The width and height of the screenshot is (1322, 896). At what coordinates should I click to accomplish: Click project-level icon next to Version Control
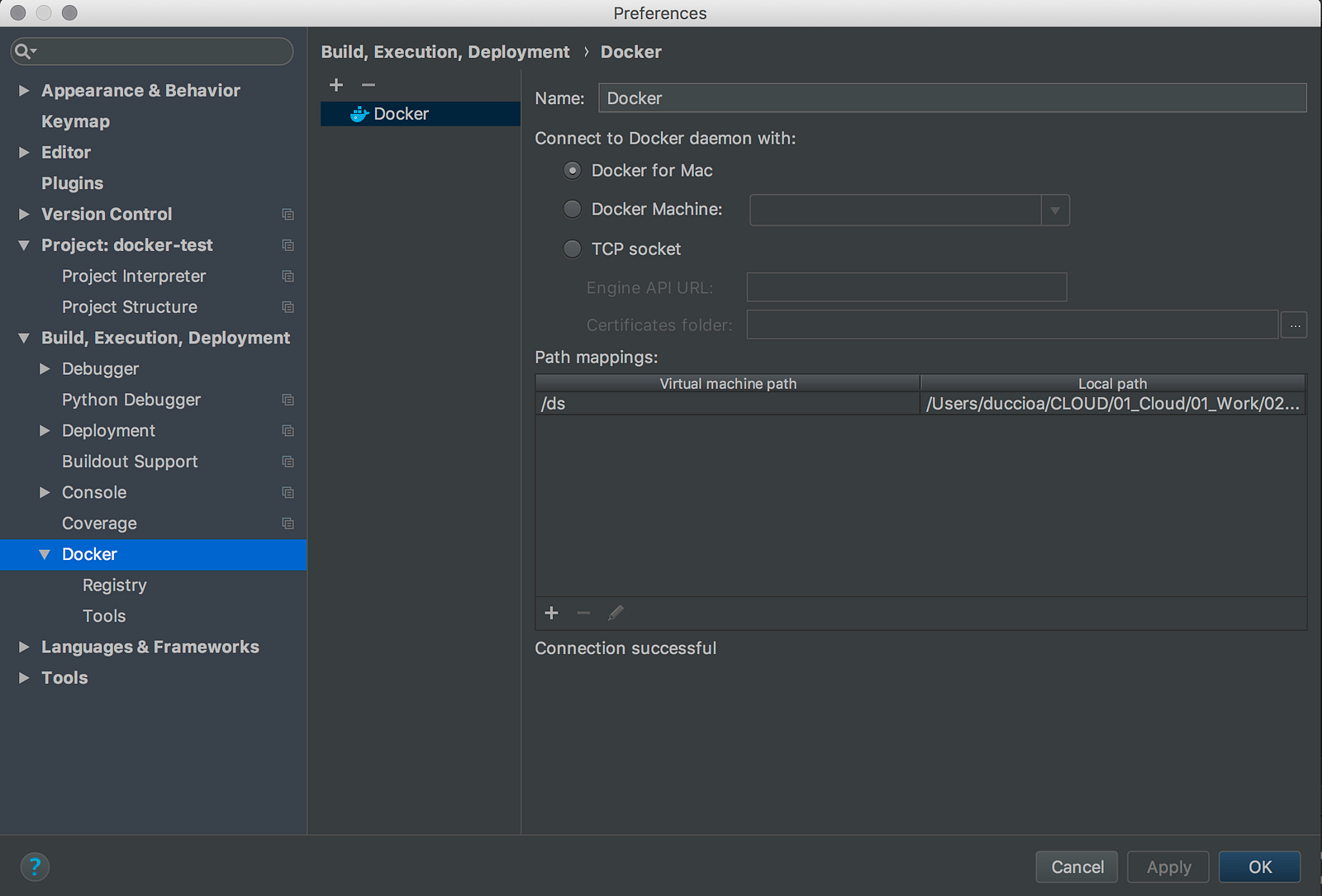pos(288,215)
